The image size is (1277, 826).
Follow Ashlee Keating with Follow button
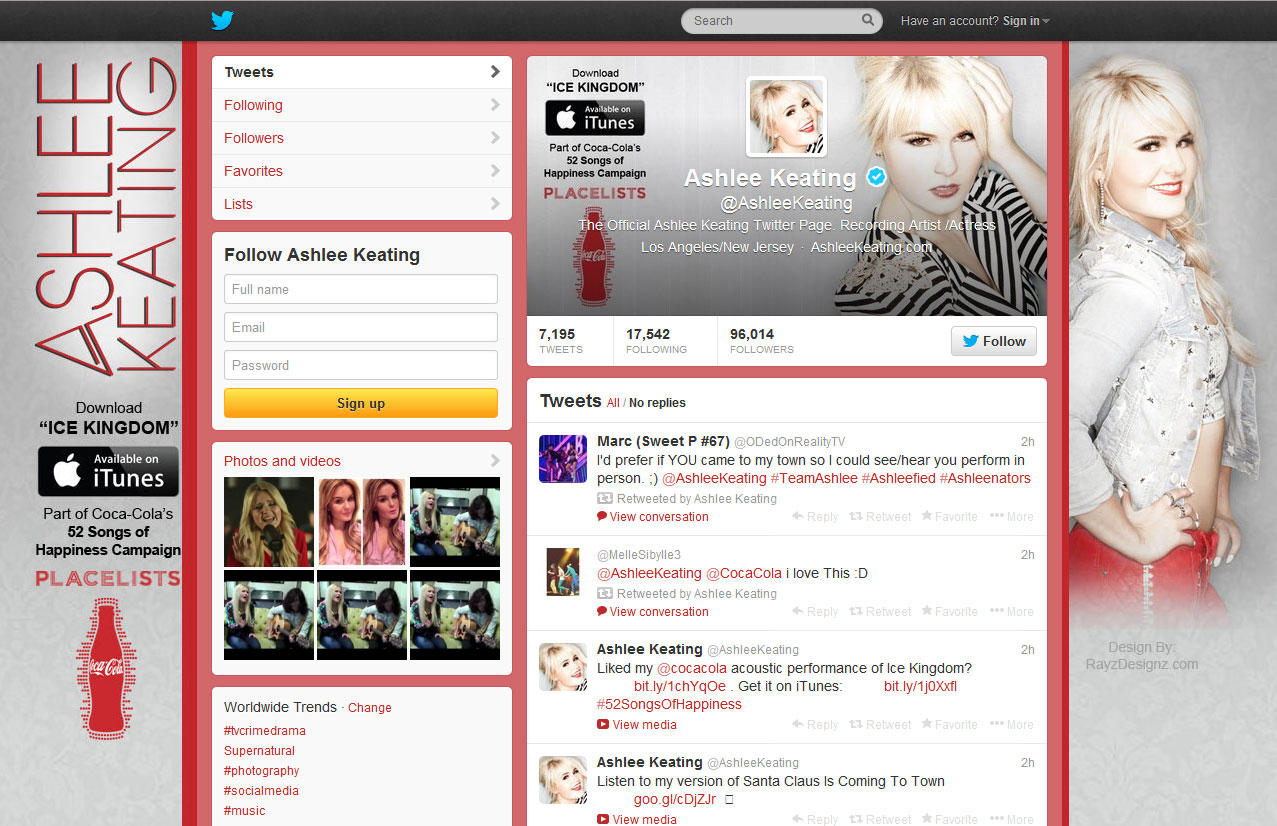[x=993, y=341]
